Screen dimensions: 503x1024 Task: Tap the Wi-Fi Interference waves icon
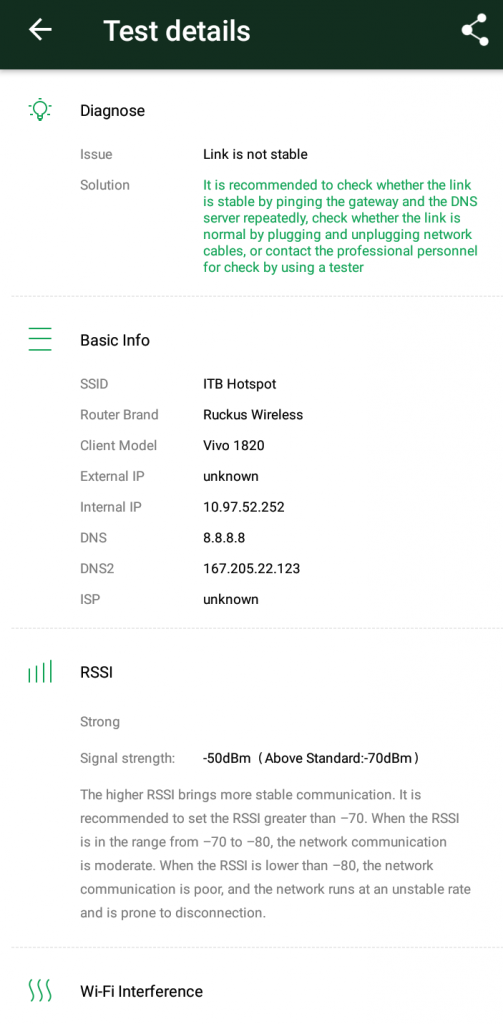point(40,991)
